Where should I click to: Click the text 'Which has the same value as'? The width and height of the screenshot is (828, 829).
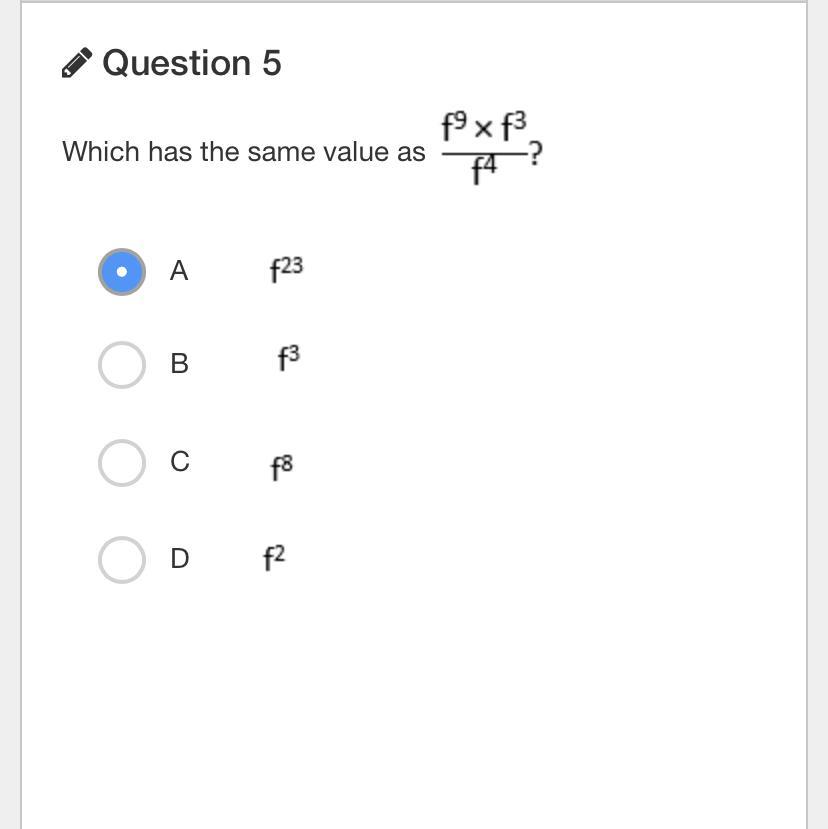tap(243, 152)
